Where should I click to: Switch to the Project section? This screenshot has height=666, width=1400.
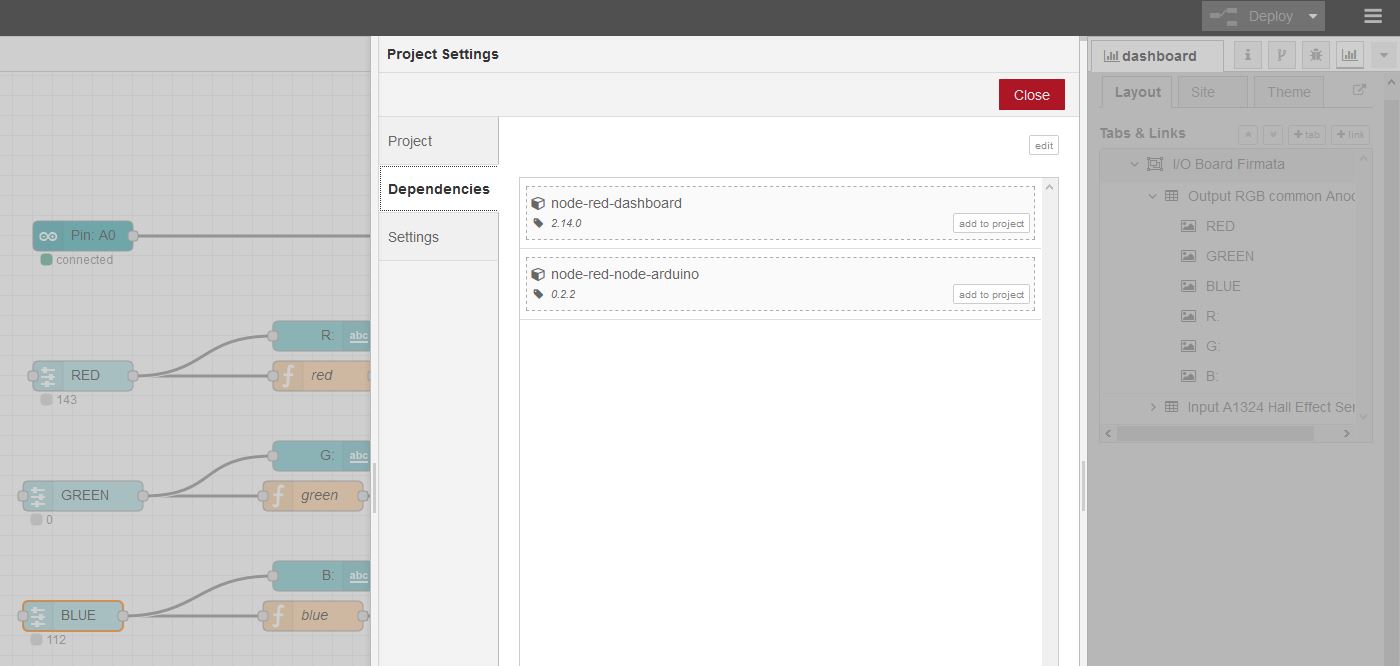[410, 141]
